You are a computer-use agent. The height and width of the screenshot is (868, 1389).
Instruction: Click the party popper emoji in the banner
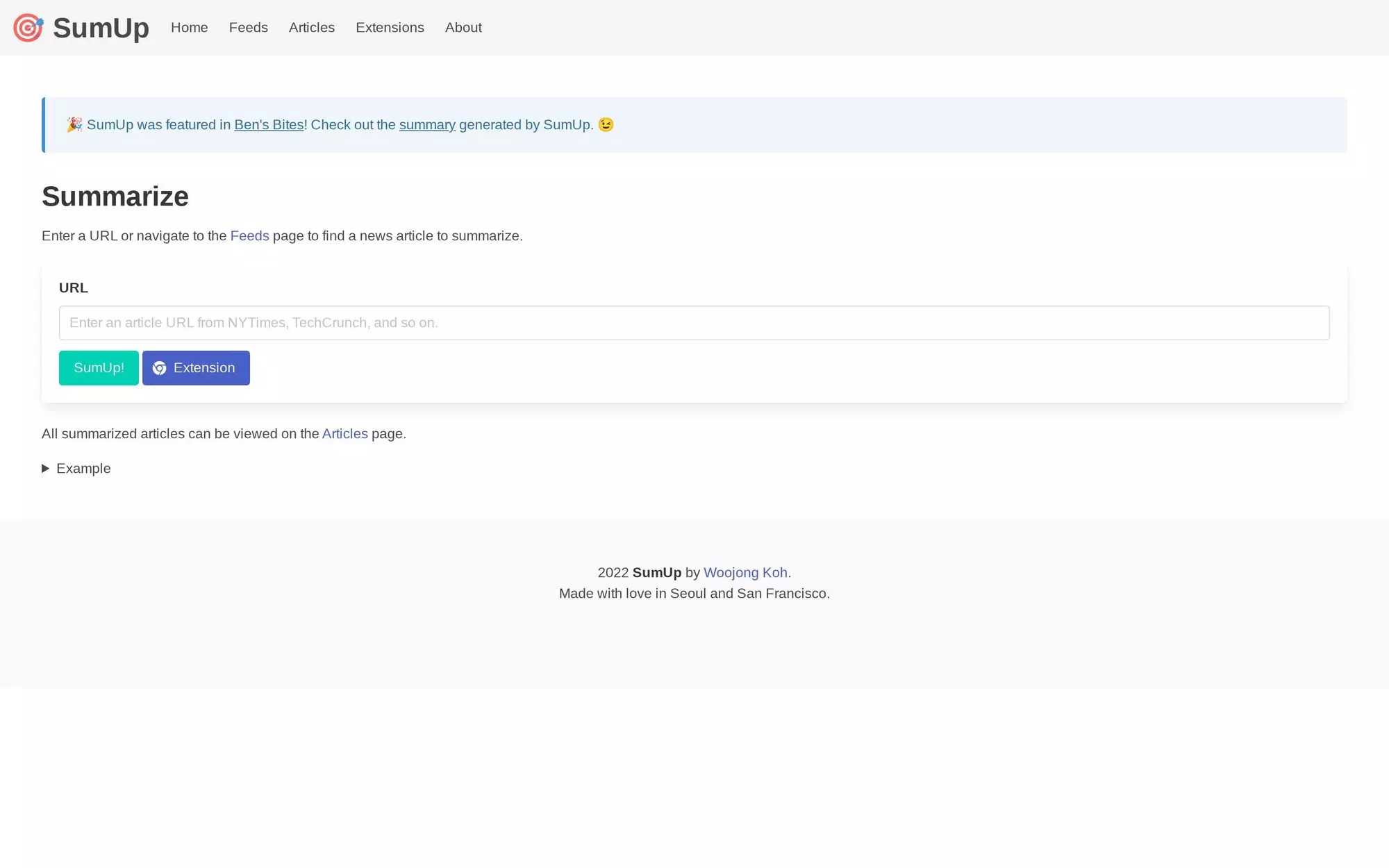(x=74, y=125)
